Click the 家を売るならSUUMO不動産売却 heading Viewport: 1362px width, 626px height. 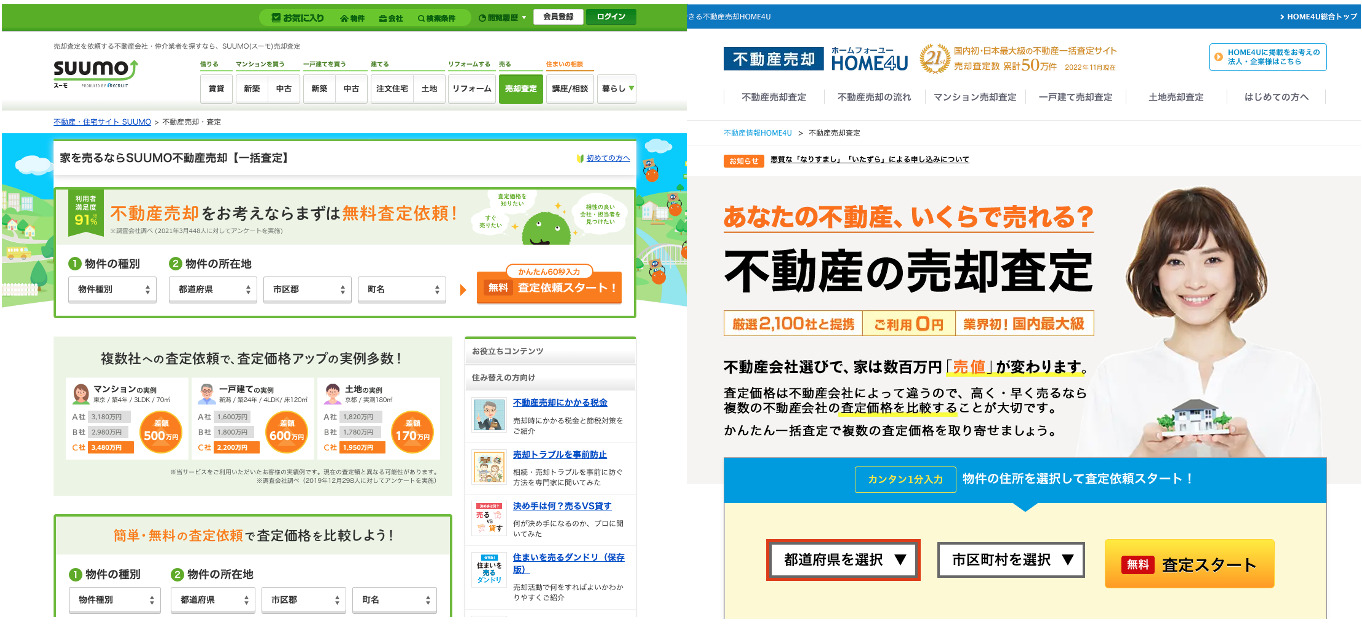(174, 157)
